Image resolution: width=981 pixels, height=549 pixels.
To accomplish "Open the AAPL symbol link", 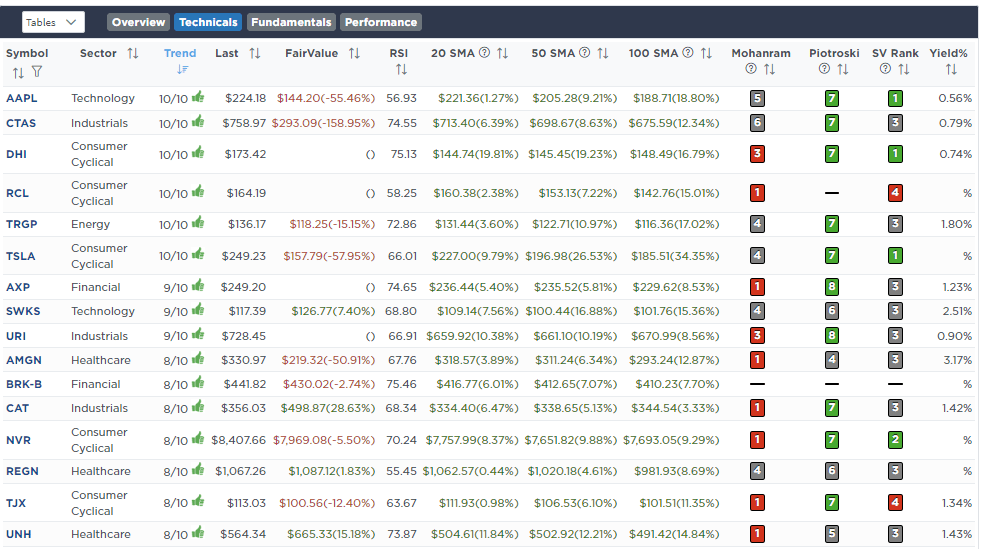I will pyautogui.click(x=22, y=98).
